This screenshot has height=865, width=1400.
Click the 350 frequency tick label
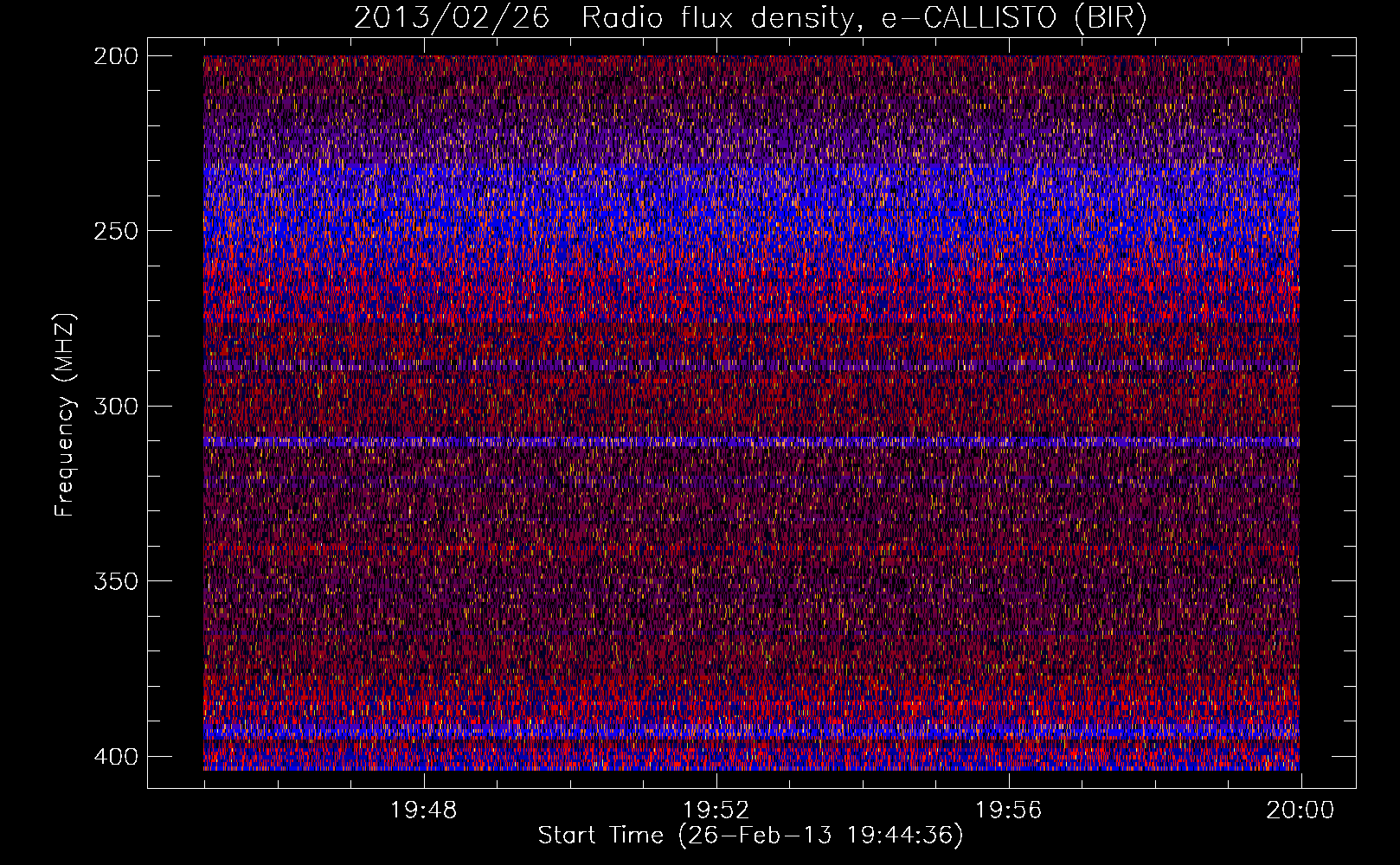coord(115,581)
